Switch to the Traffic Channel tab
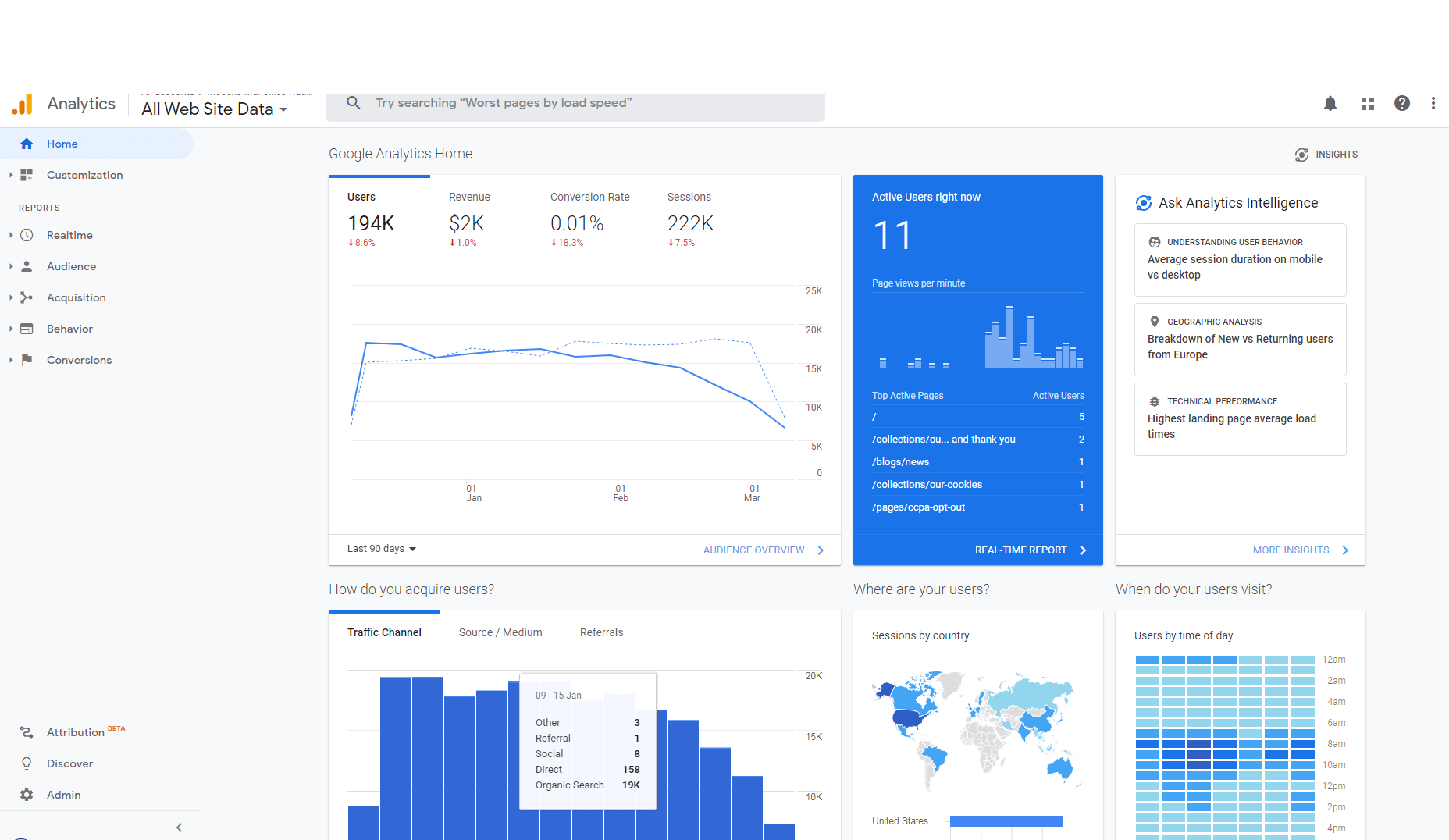1449x840 pixels. (384, 632)
